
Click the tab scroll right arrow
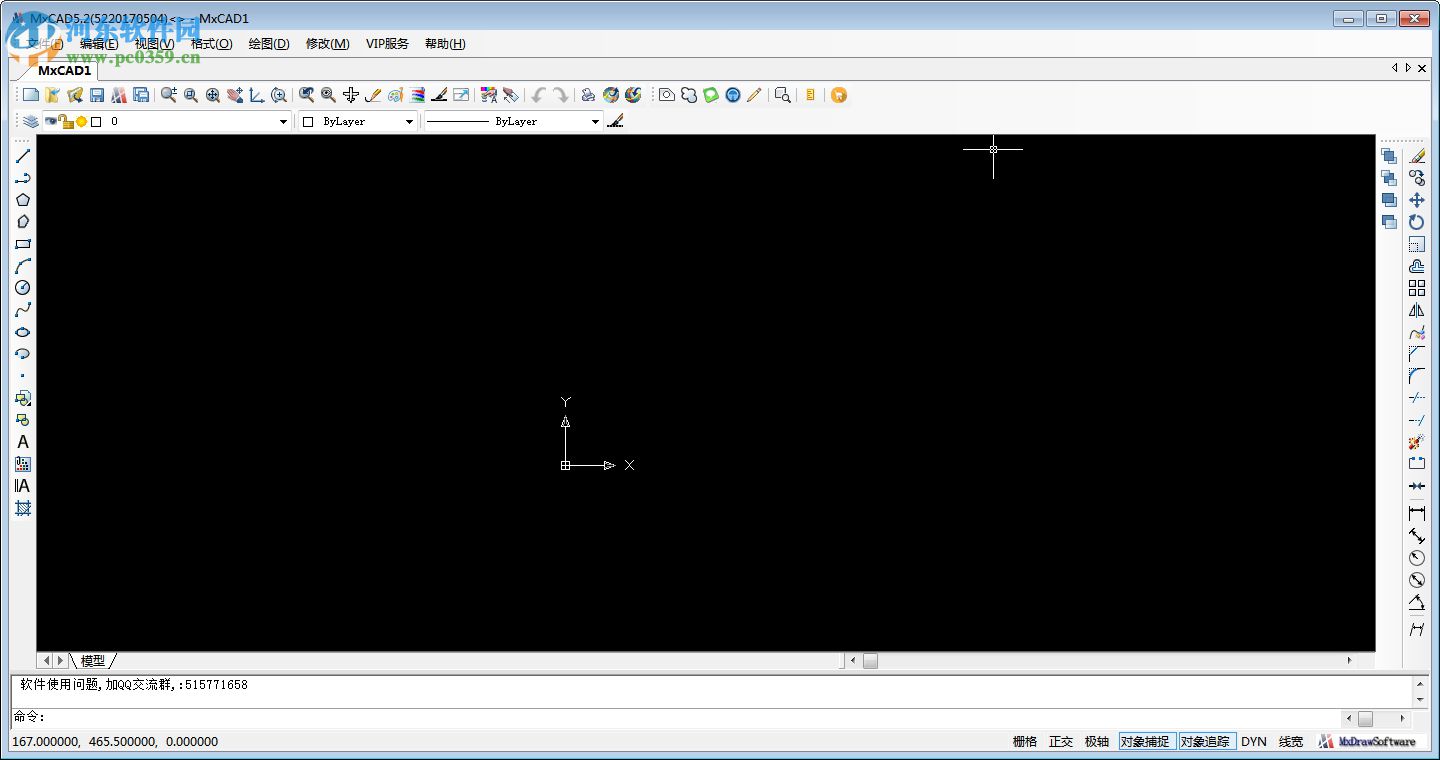(1409, 68)
